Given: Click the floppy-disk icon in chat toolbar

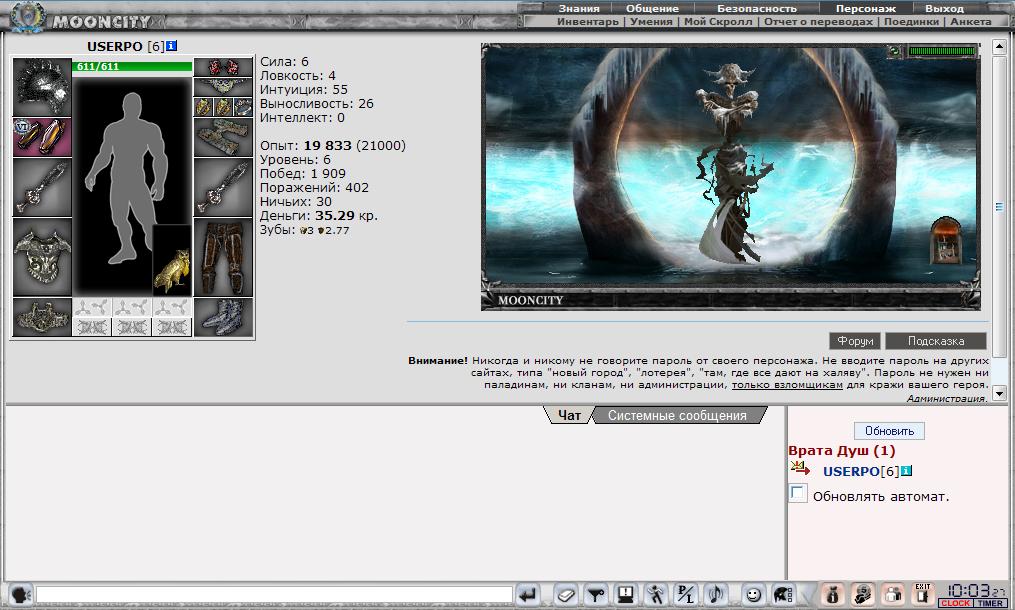Looking at the screenshot, I should pyautogui.click(x=625, y=594).
